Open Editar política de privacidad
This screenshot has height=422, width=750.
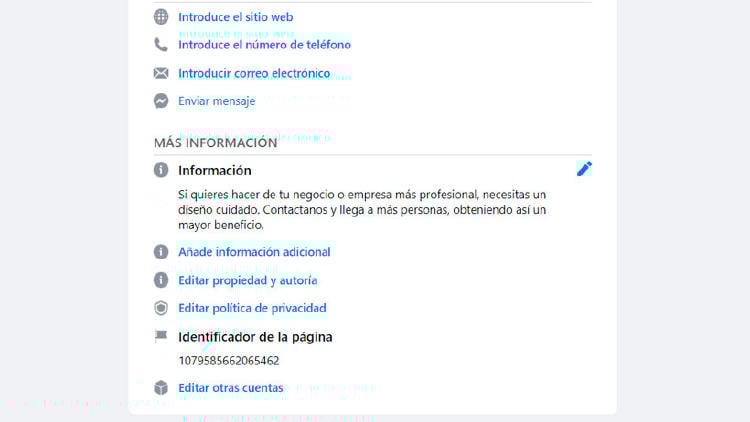(x=252, y=308)
